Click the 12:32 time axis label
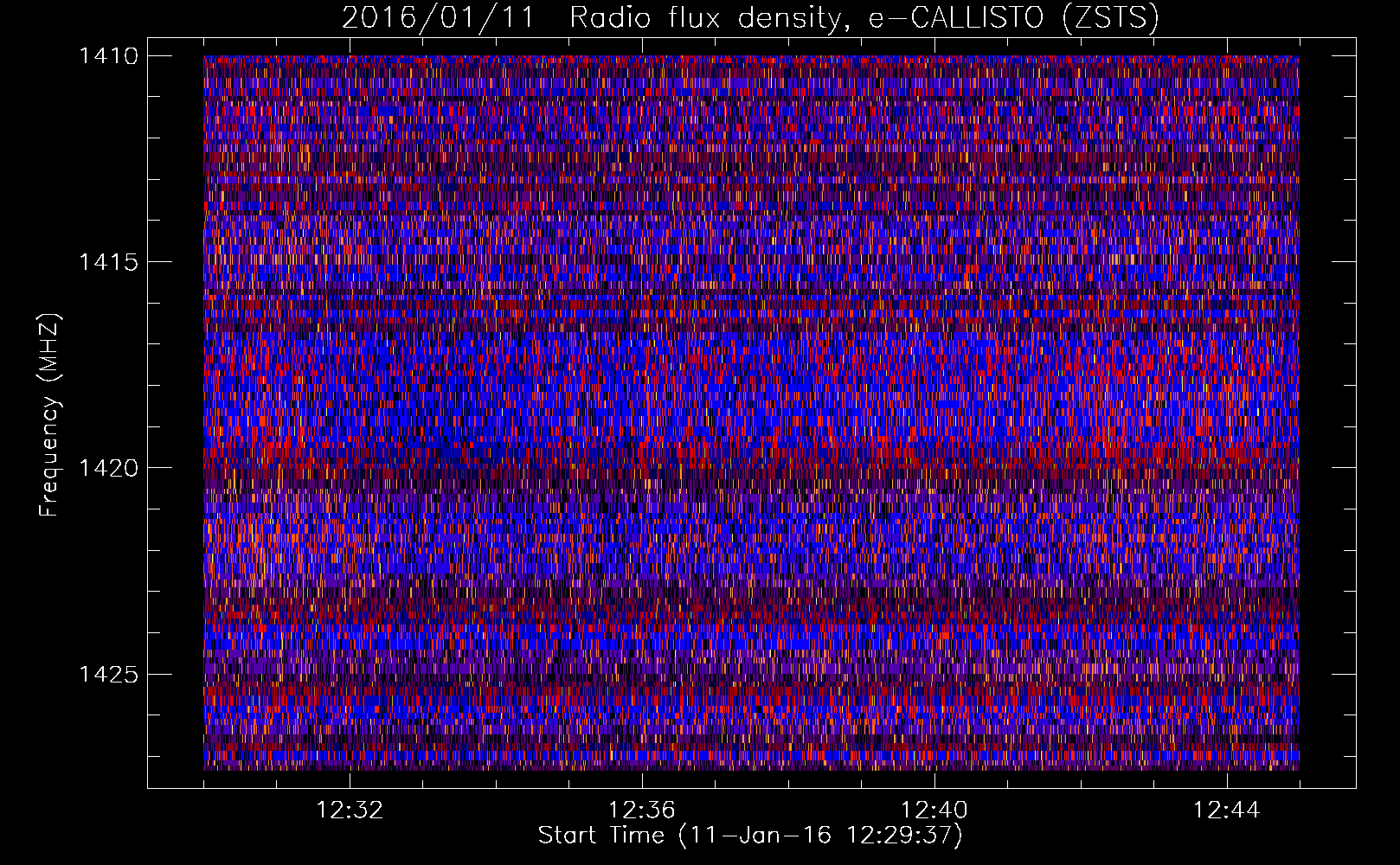This screenshot has width=1400, height=865. point(350,811)
